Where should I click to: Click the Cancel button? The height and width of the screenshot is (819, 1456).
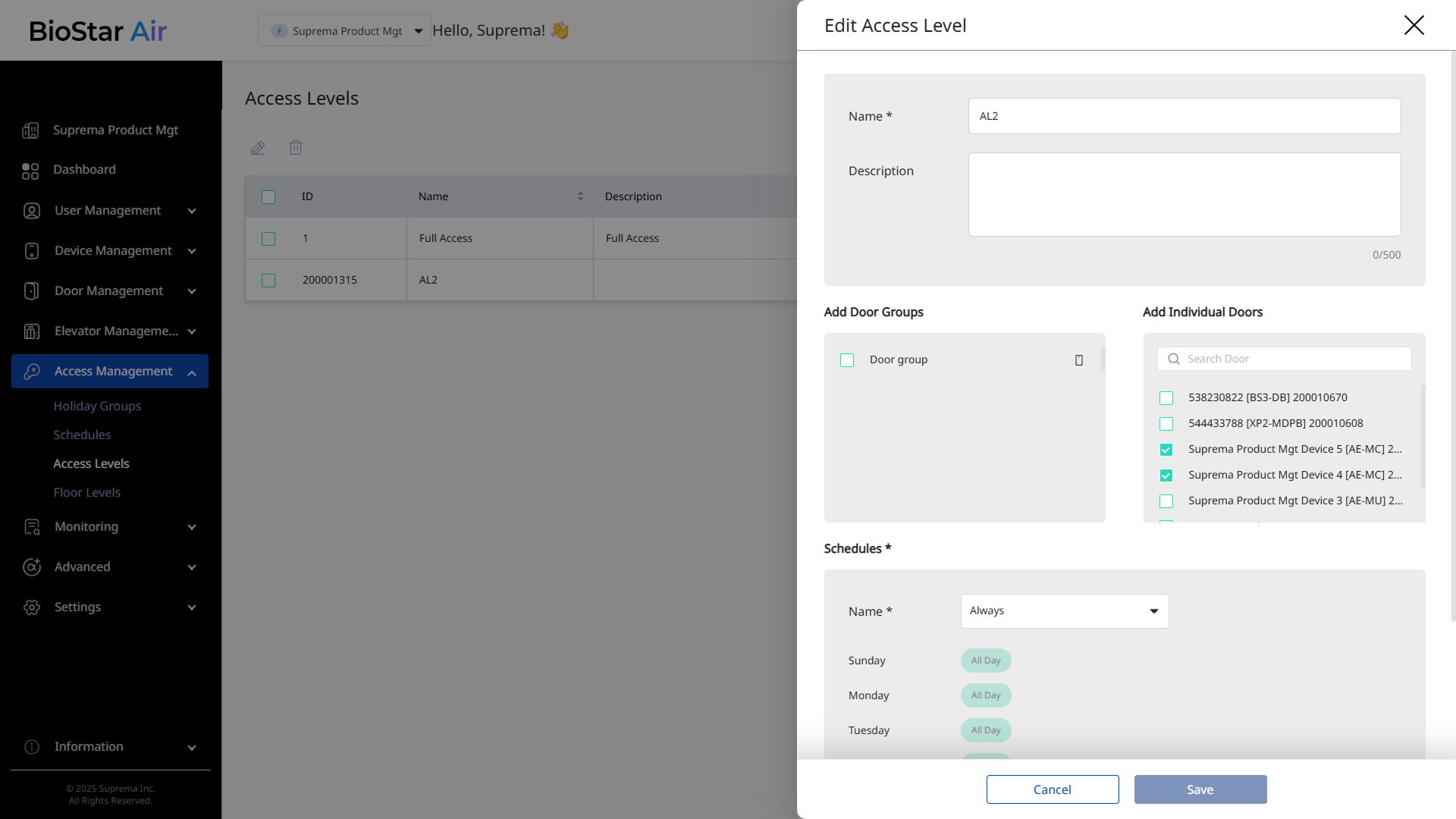tap(1052, 789)
